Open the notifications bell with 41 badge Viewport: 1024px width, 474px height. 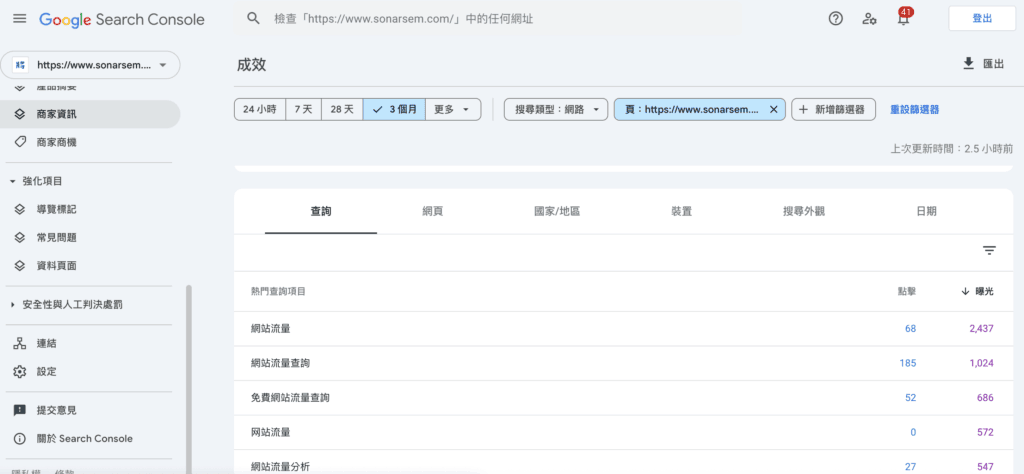coord(903,18)
